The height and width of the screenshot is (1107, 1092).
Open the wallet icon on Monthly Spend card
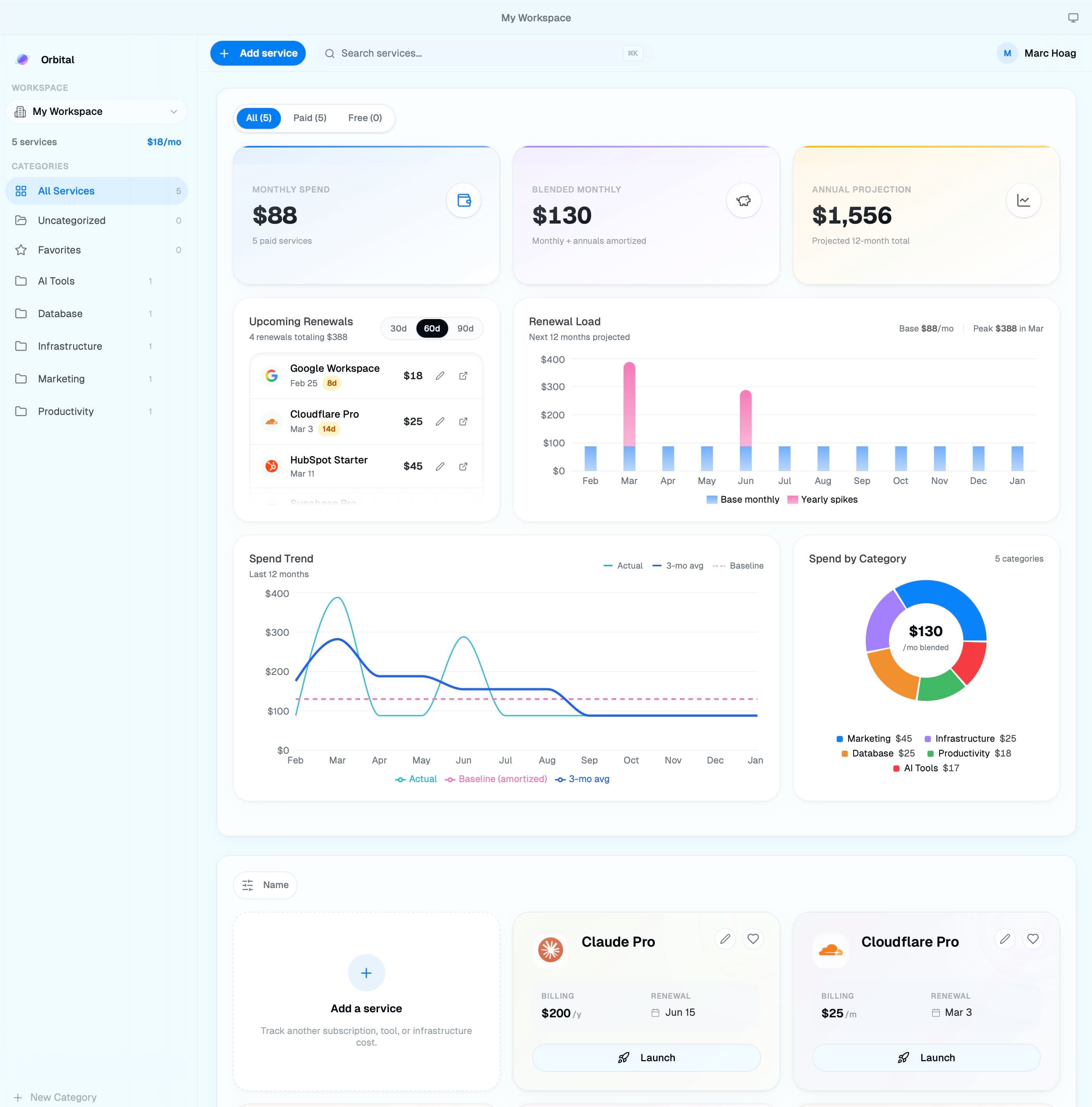[x=463, y=201]
